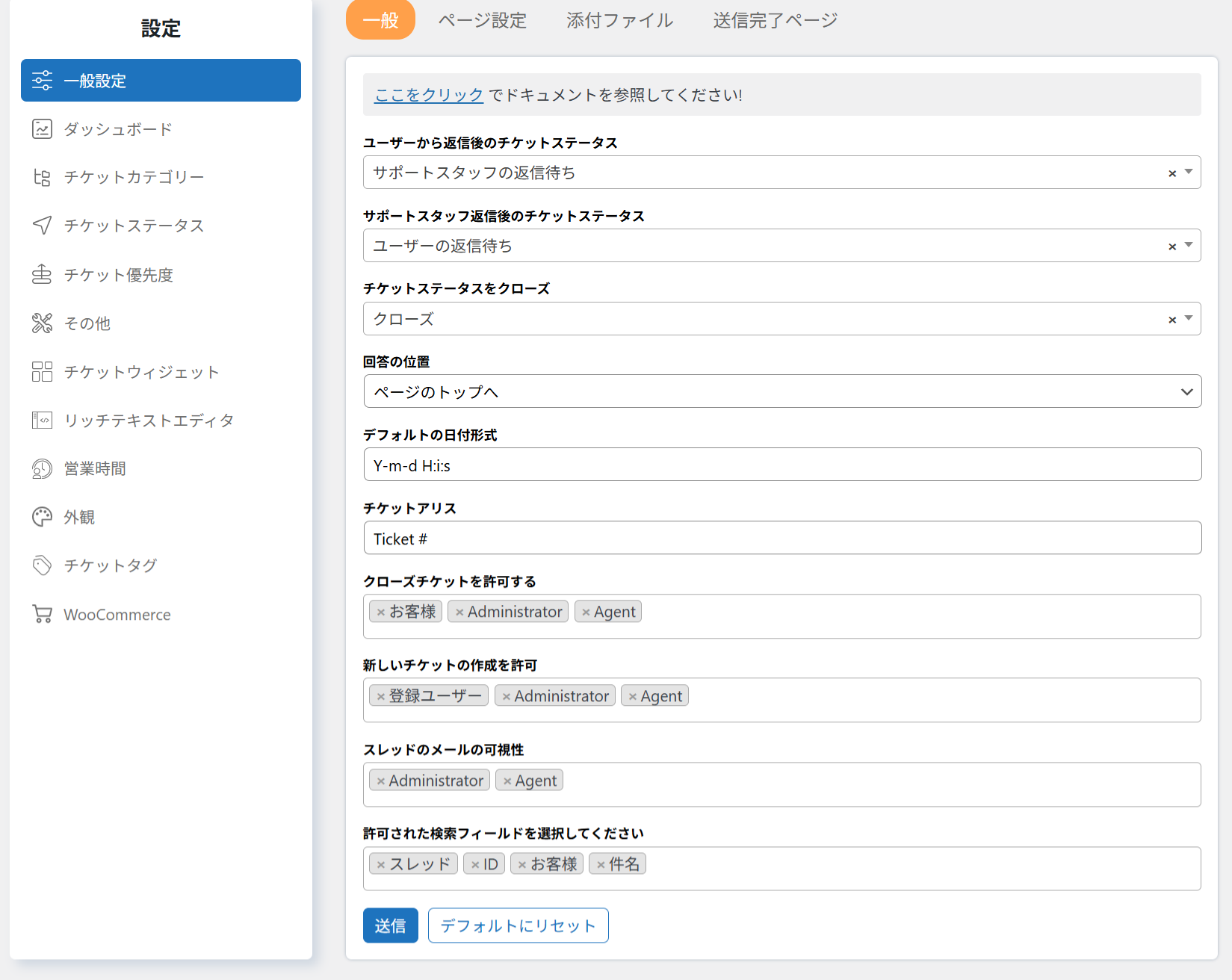
Task: Click the dashboard chart icon in sidebar
Action: coord(42,129)
